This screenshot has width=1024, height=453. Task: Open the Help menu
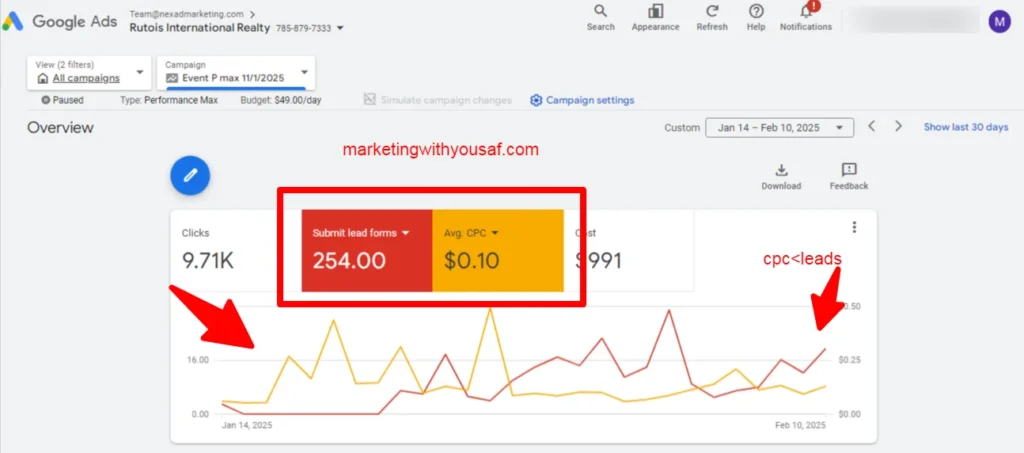click(756, 18)
